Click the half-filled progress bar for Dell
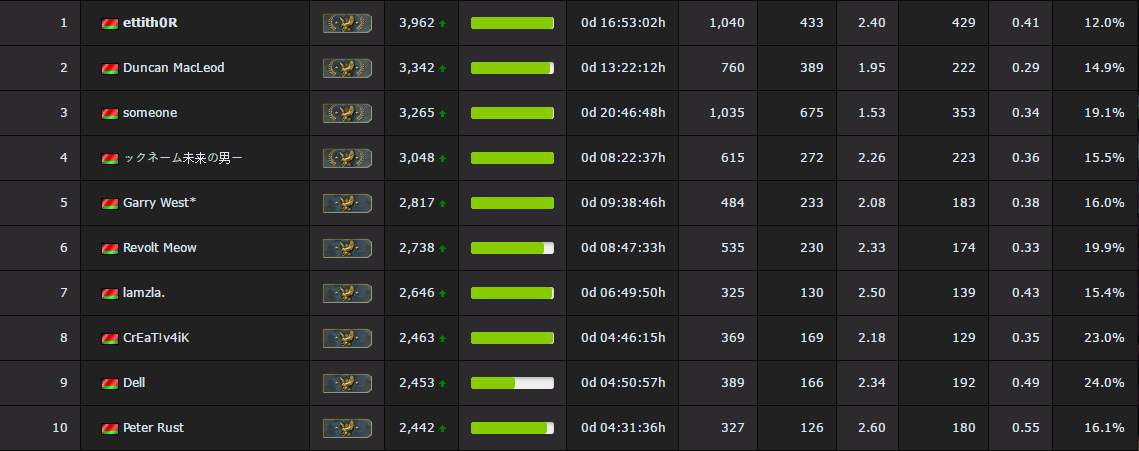This screenshot has height=451, width=1139. coord(512,383)
